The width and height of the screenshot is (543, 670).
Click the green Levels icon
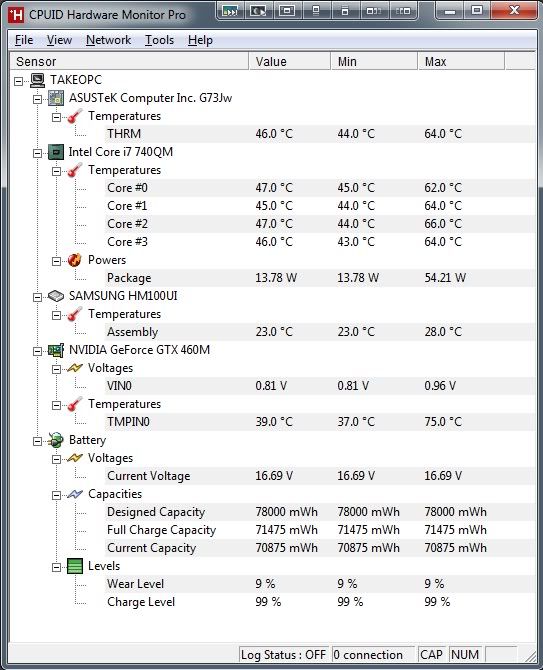[x=75, y=567]
